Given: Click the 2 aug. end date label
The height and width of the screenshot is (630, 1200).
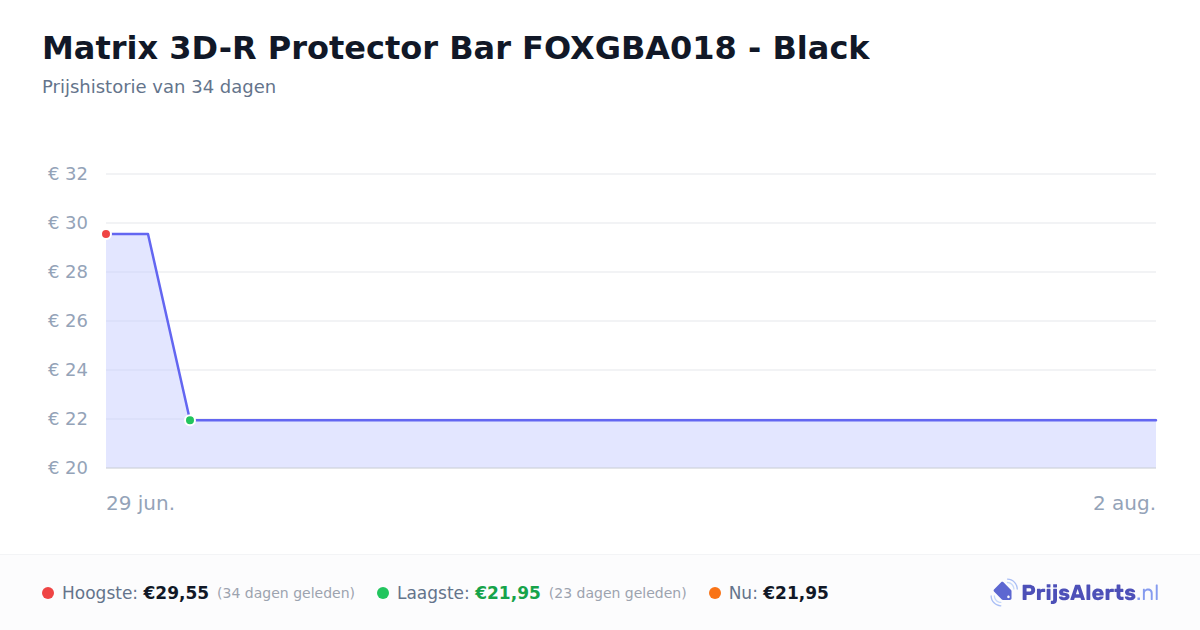Looking at the screenshot, I should [1124, 503].
